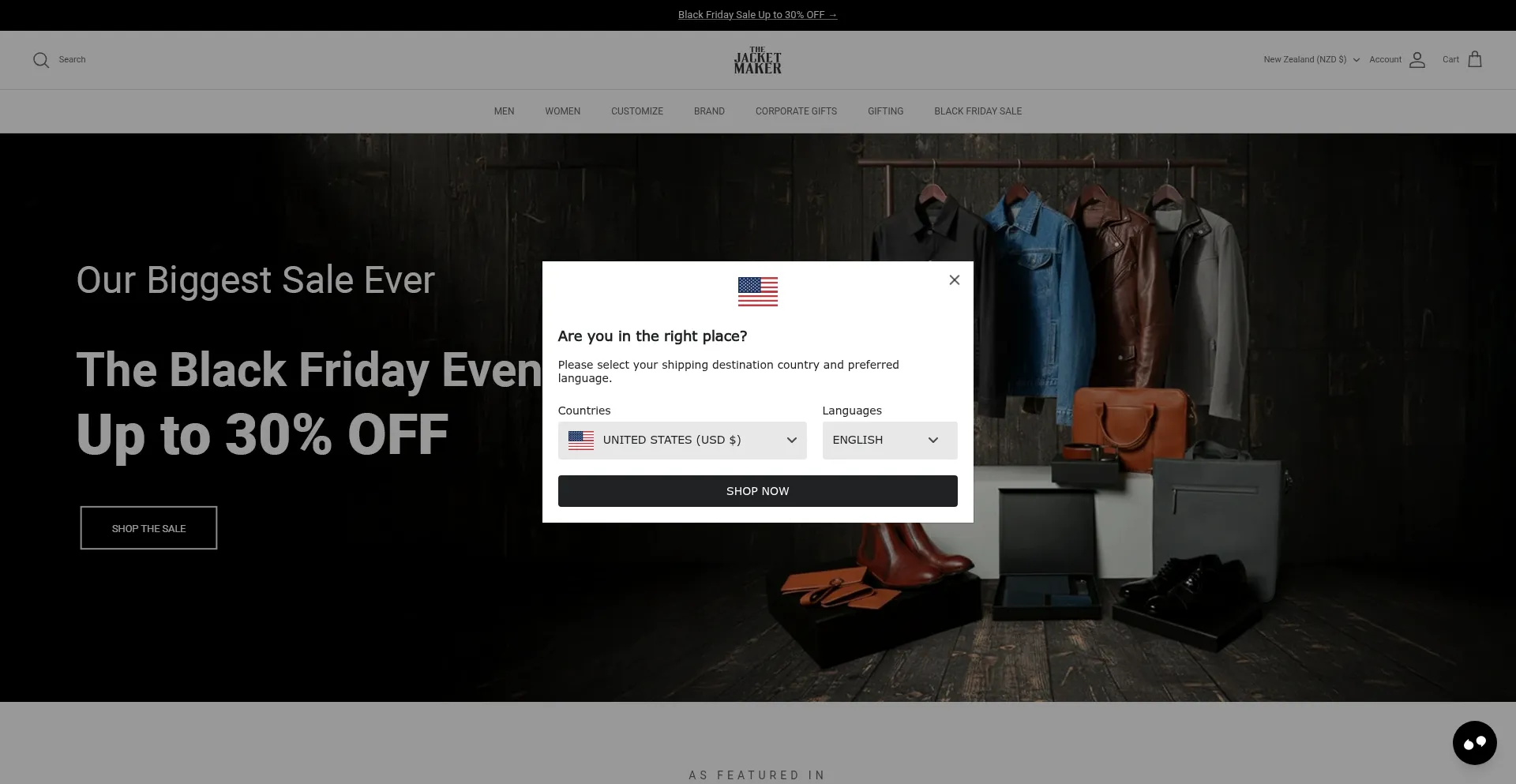Go to BLACK FRIDAY SALE navigation item
This screenshot has width=1516, height=784.
pyautogui.click(x=978, y=111)
